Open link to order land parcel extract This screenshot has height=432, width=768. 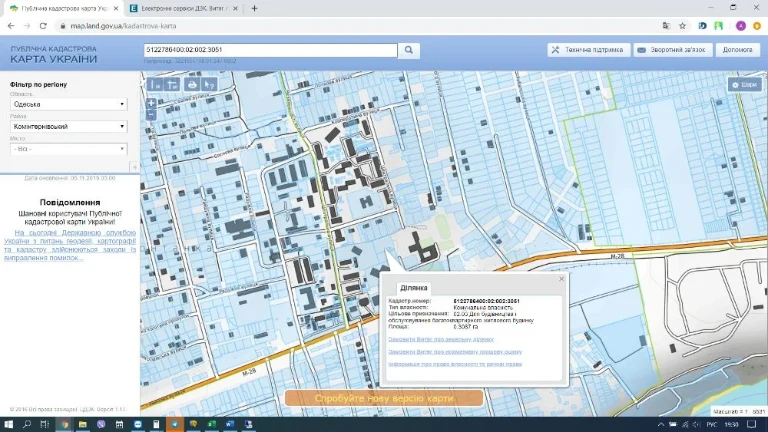tap(441, 339)
